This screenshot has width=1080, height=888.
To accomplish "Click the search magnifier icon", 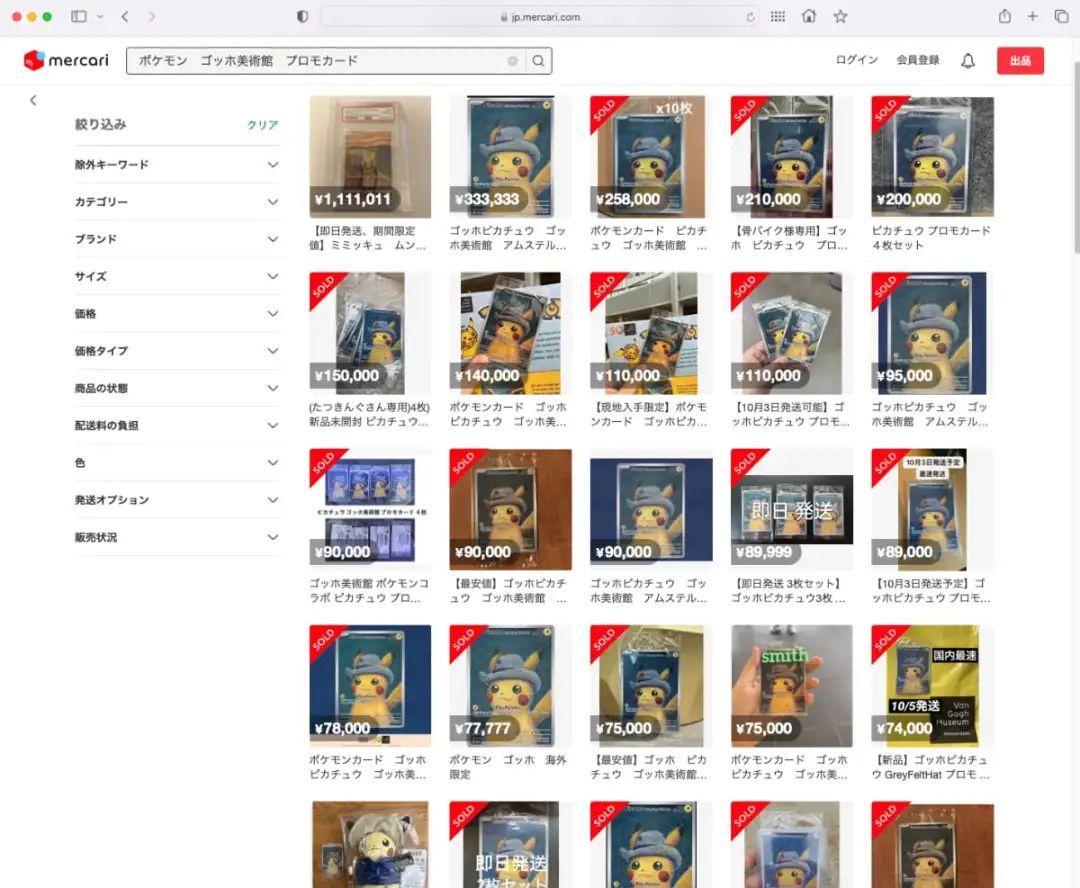I will 538,61.
